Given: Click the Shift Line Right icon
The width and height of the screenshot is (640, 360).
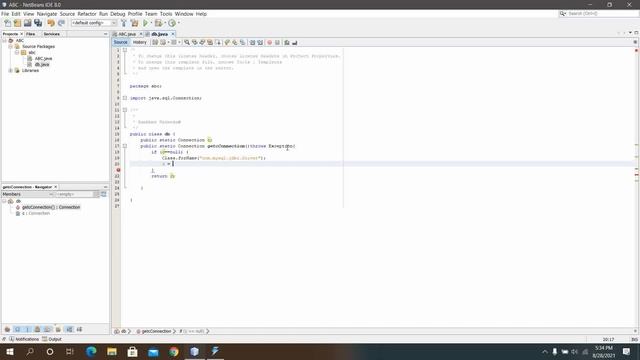Looking at the screenshot, I should click(x=260, y=42).
